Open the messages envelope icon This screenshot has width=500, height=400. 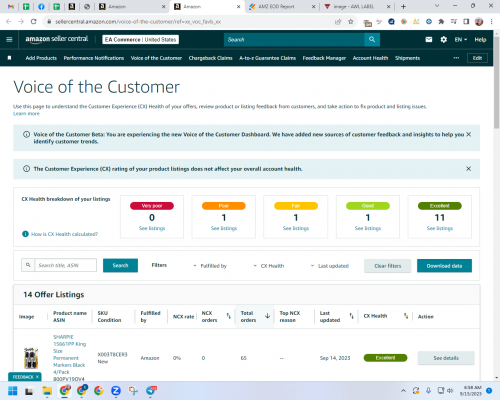pyautogui.click(x=429, y=40)
